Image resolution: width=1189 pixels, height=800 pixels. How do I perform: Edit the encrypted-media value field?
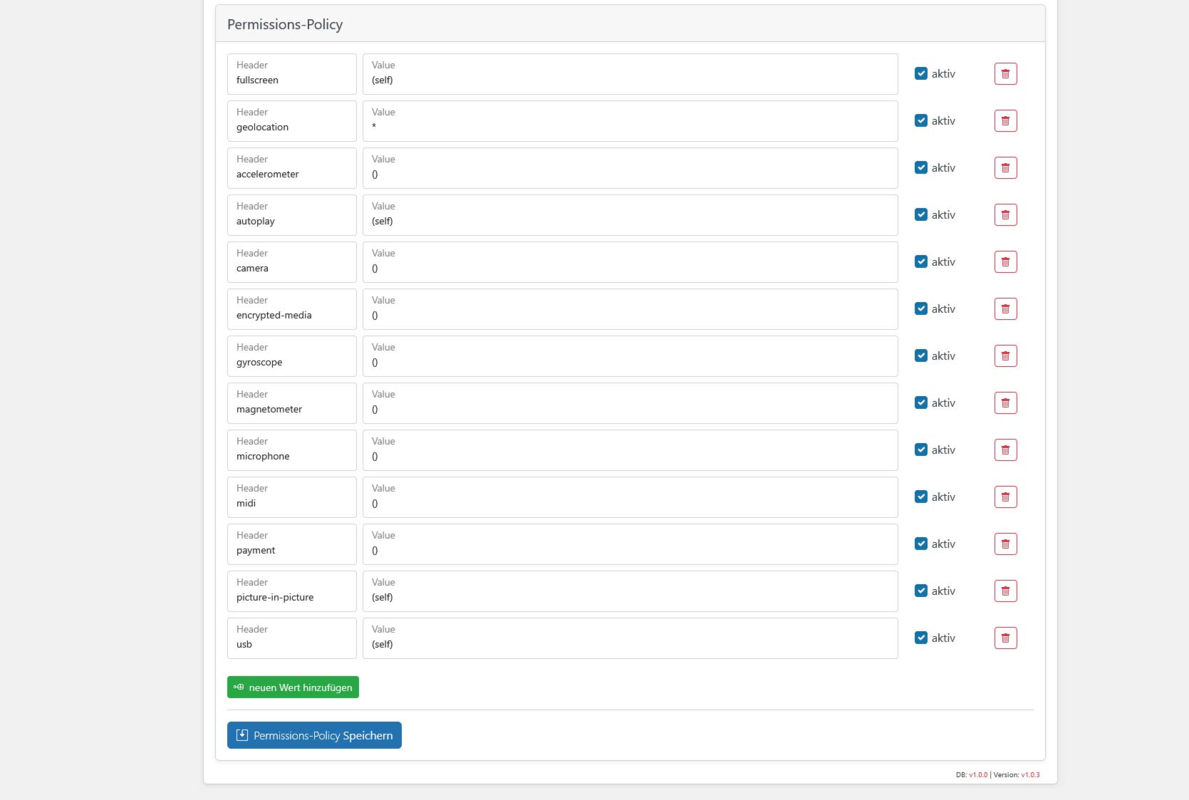(630, 309)
